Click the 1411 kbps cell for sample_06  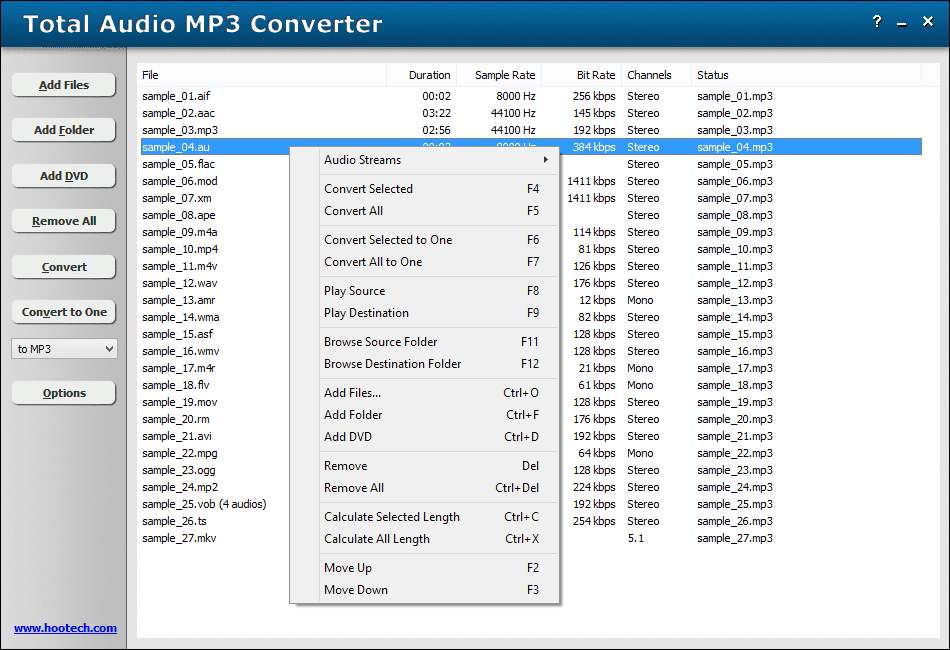[x=591, y=181]
